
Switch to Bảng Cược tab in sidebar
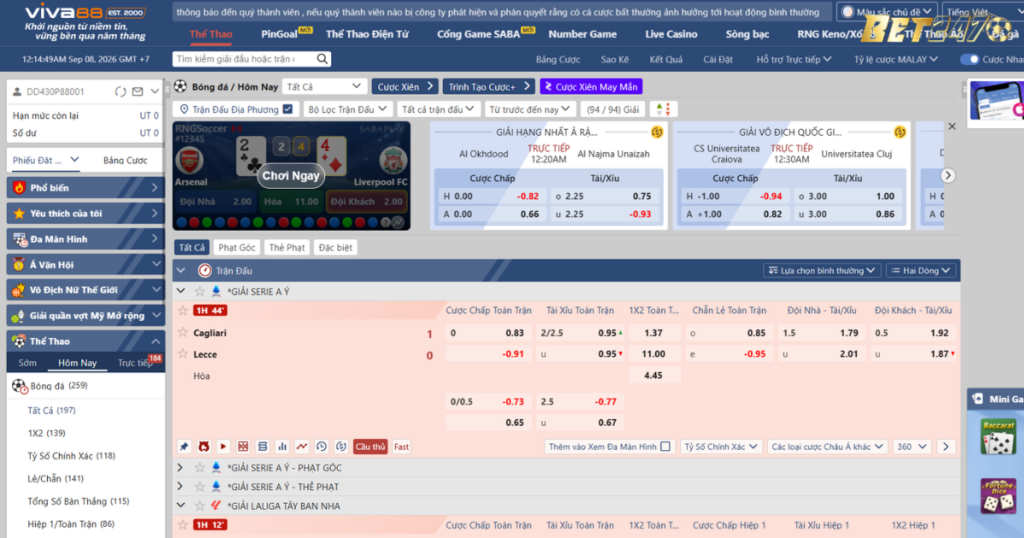[x=125, y=160]
